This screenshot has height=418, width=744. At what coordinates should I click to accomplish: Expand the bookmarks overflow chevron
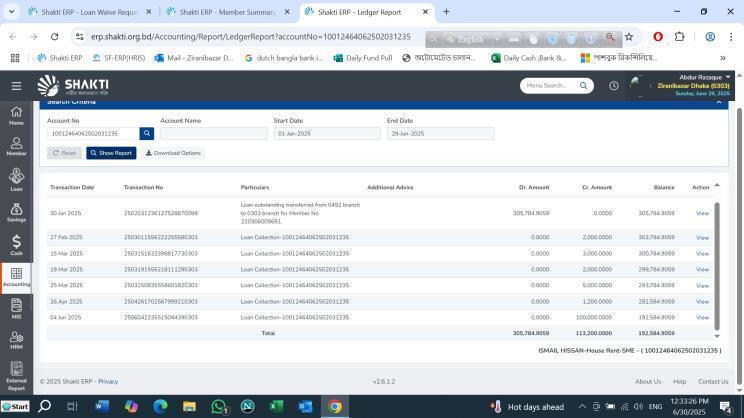pyautogui.click(x=723, y=58)
